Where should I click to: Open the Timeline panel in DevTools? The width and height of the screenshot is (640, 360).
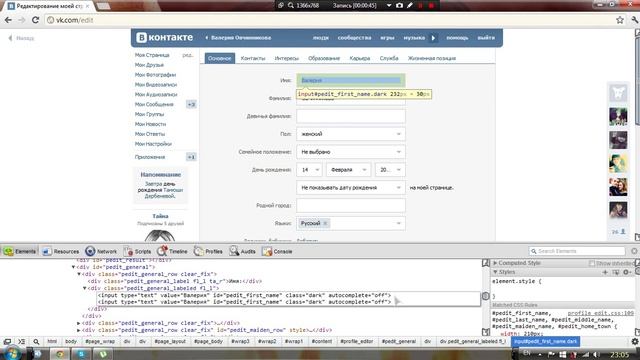173,251
